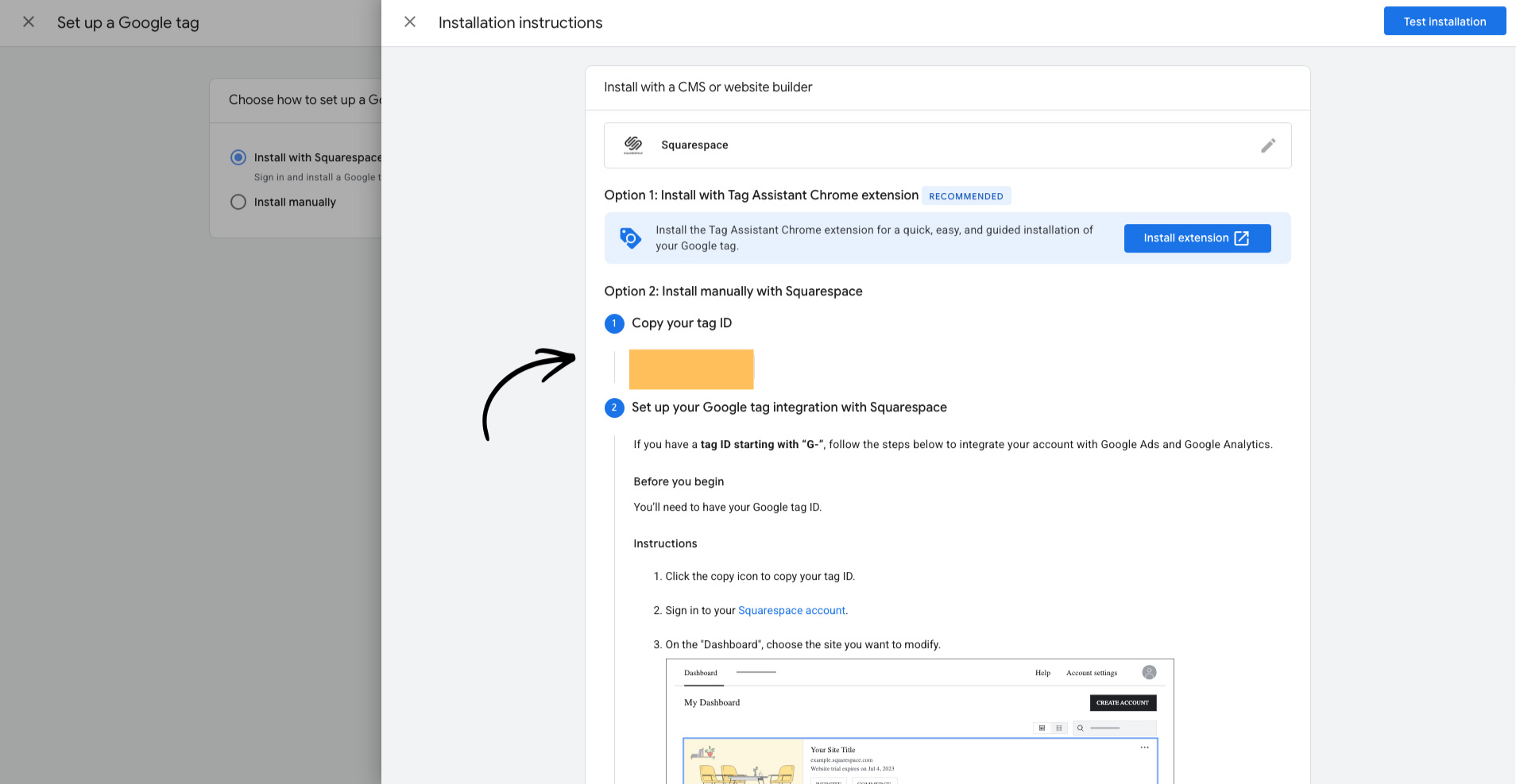
Task: Click 'On the Dashboard, choose the site' step text
Action: tap(803, 645)
